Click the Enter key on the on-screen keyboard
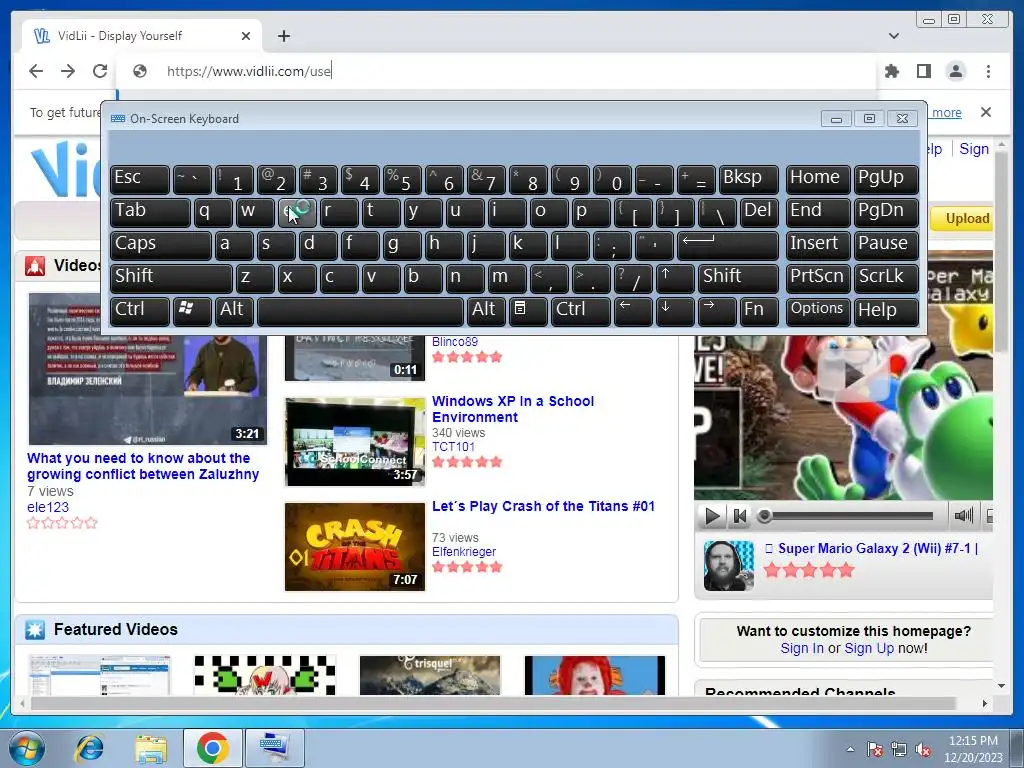This screenshot has width=1024, height=768. [728, 245]
